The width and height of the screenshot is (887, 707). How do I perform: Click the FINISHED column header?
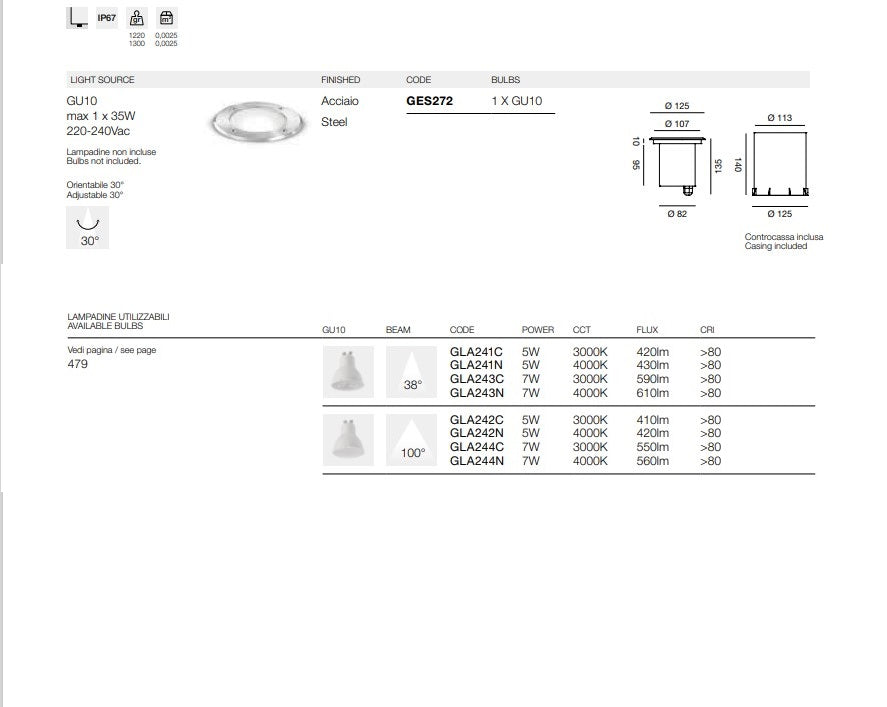pyautogui.click(x=340, y=80)
